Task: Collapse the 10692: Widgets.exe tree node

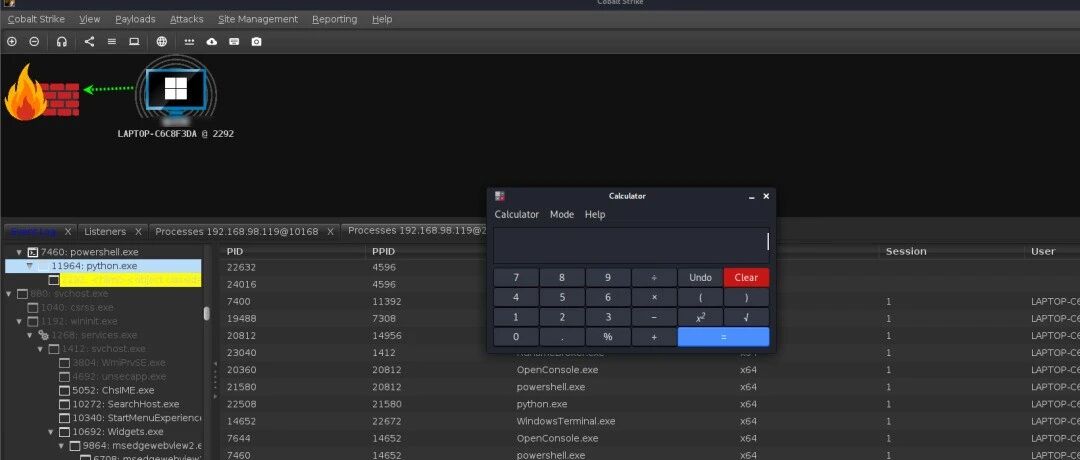Action: coord(52,432)
